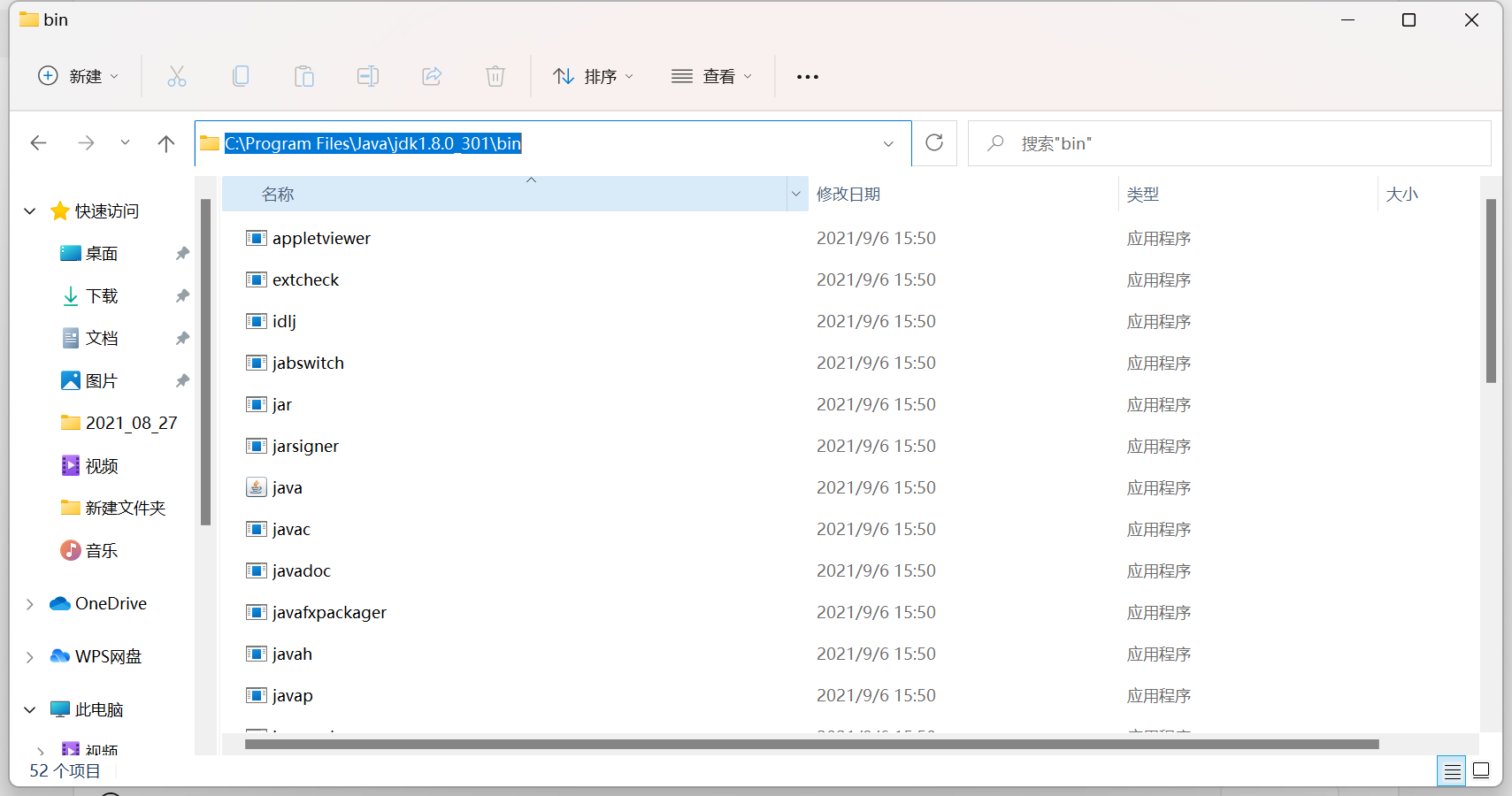This screenshot has height=796, width=1512.
Task: Expand the WPS网盘 tree node
Action: (x=30, y=657)
